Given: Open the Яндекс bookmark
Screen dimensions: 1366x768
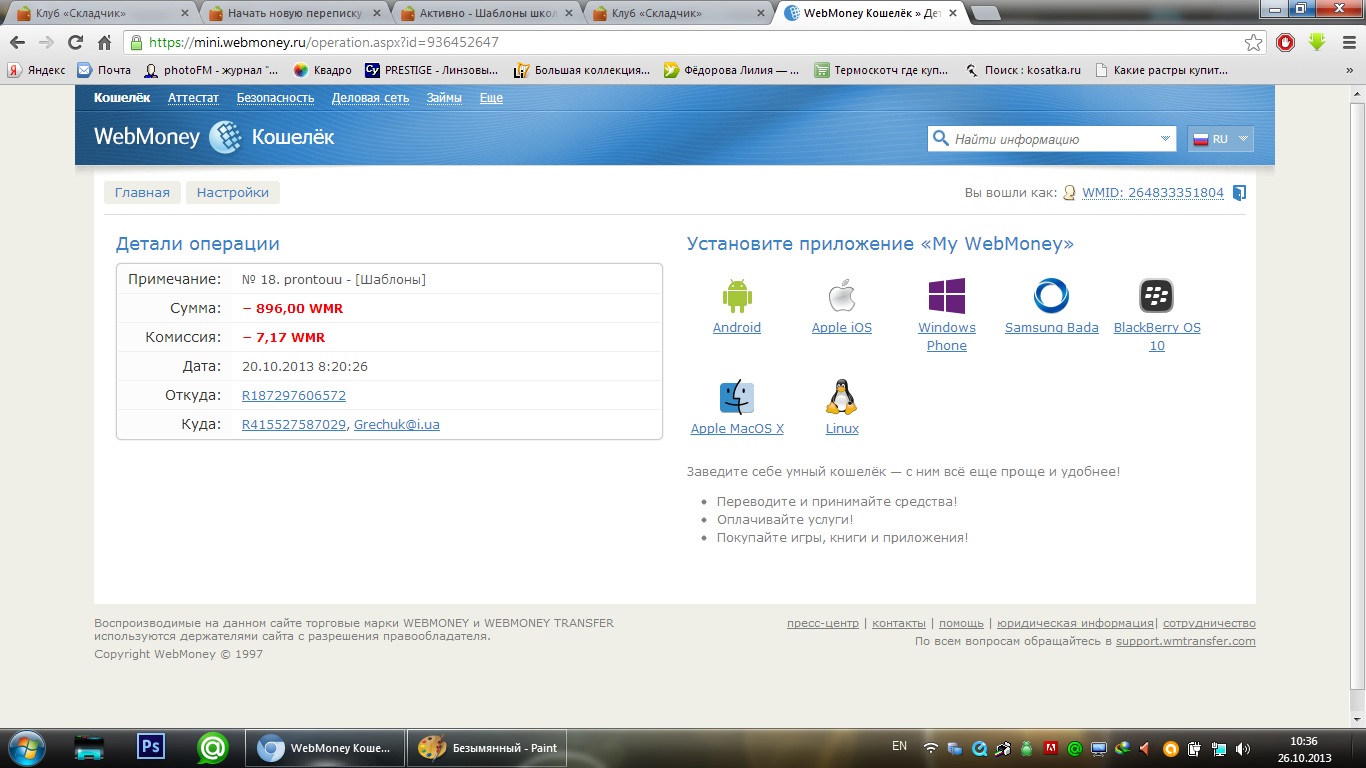Looking at the screenshot, I should click(37, 70).
